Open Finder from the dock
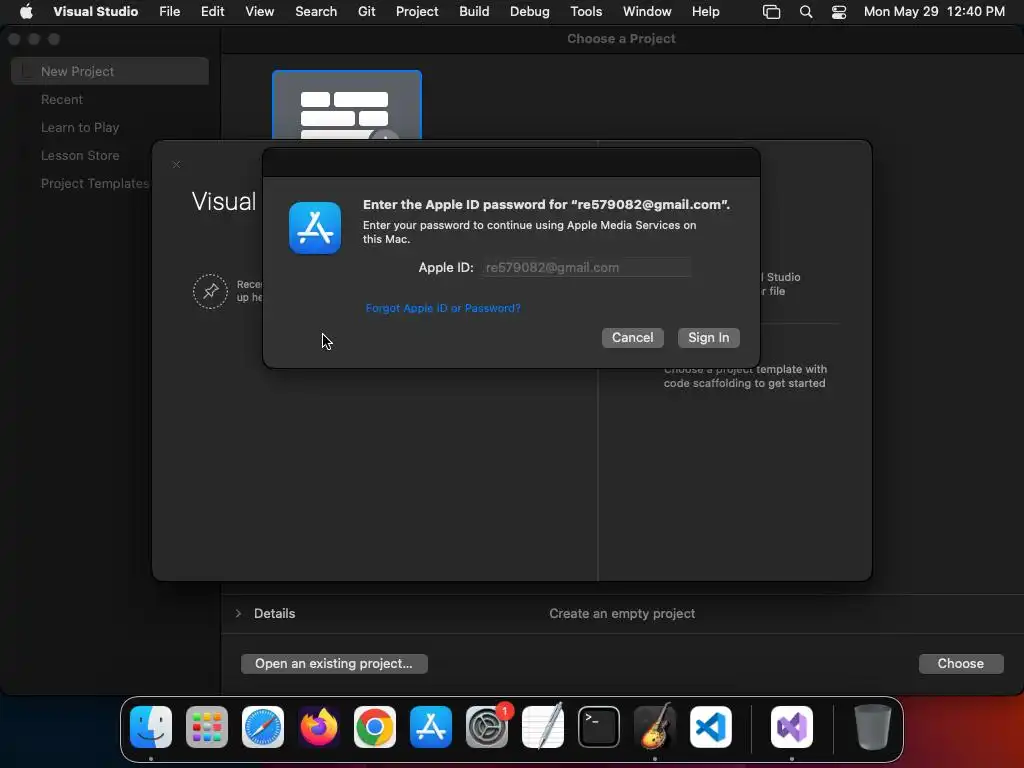 tap(151, 727)
